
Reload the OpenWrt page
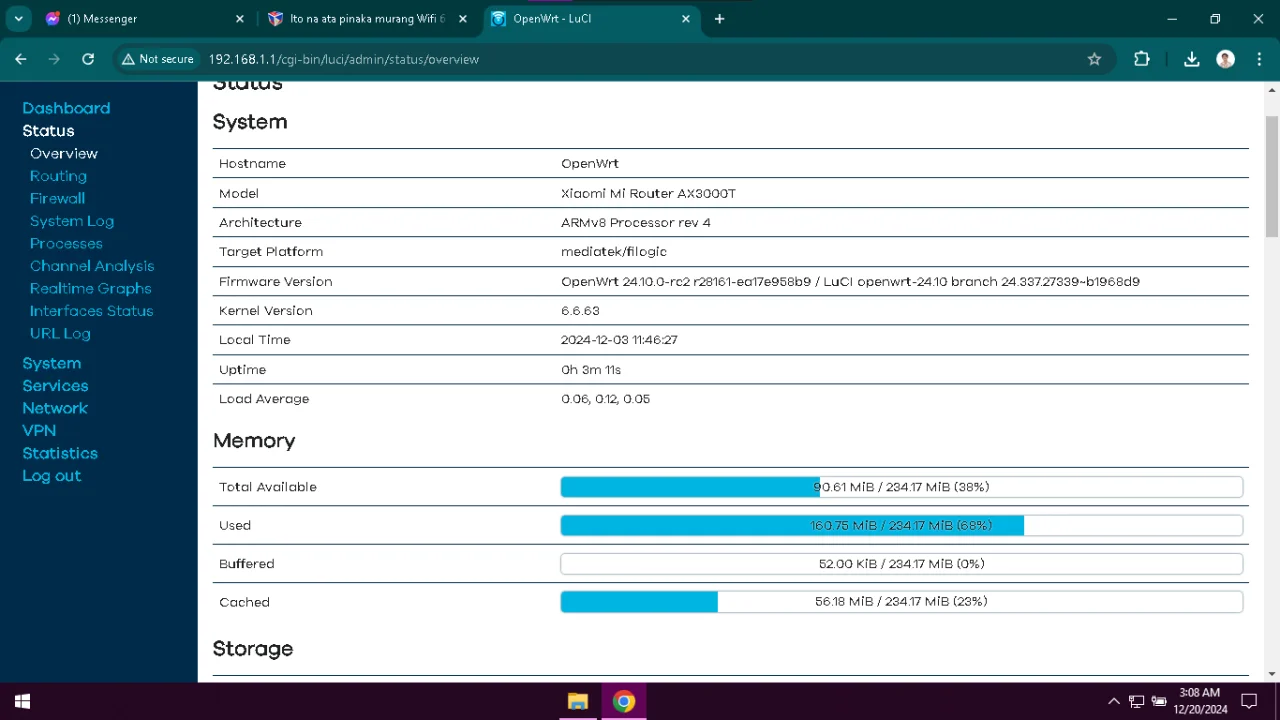(88, 59)
